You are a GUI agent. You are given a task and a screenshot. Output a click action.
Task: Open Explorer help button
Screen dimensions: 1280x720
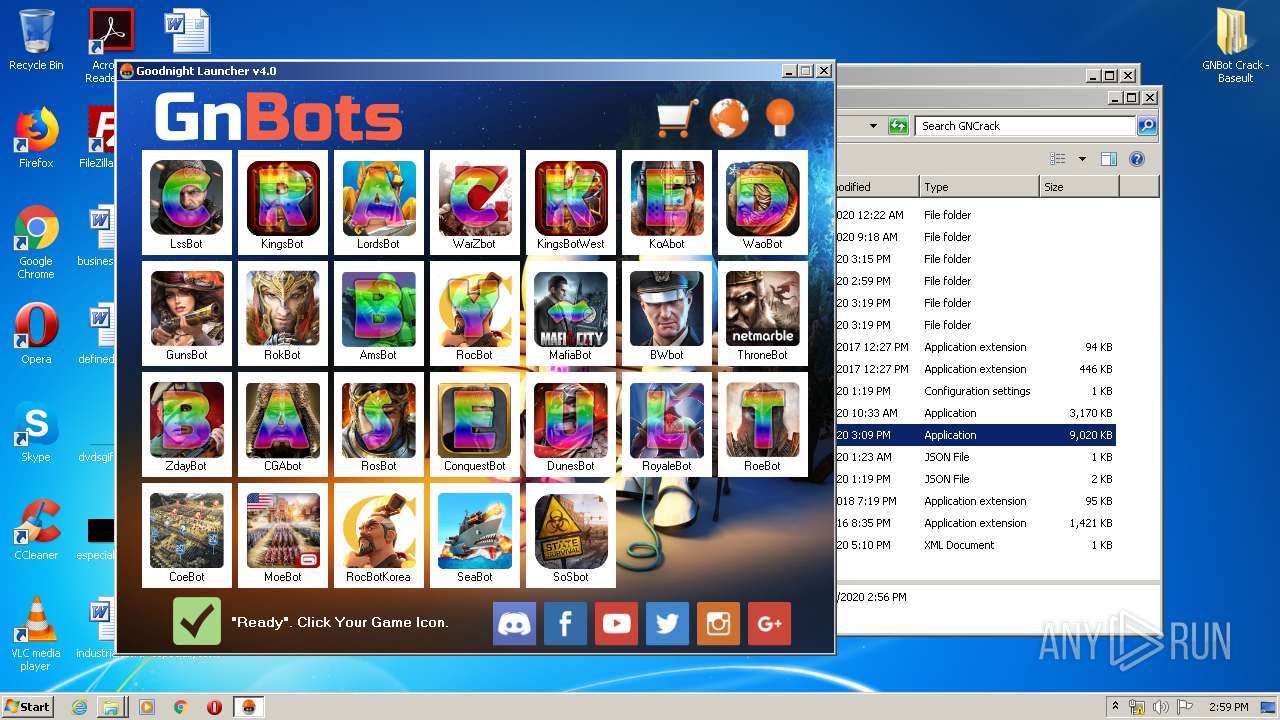[1136, 159]
